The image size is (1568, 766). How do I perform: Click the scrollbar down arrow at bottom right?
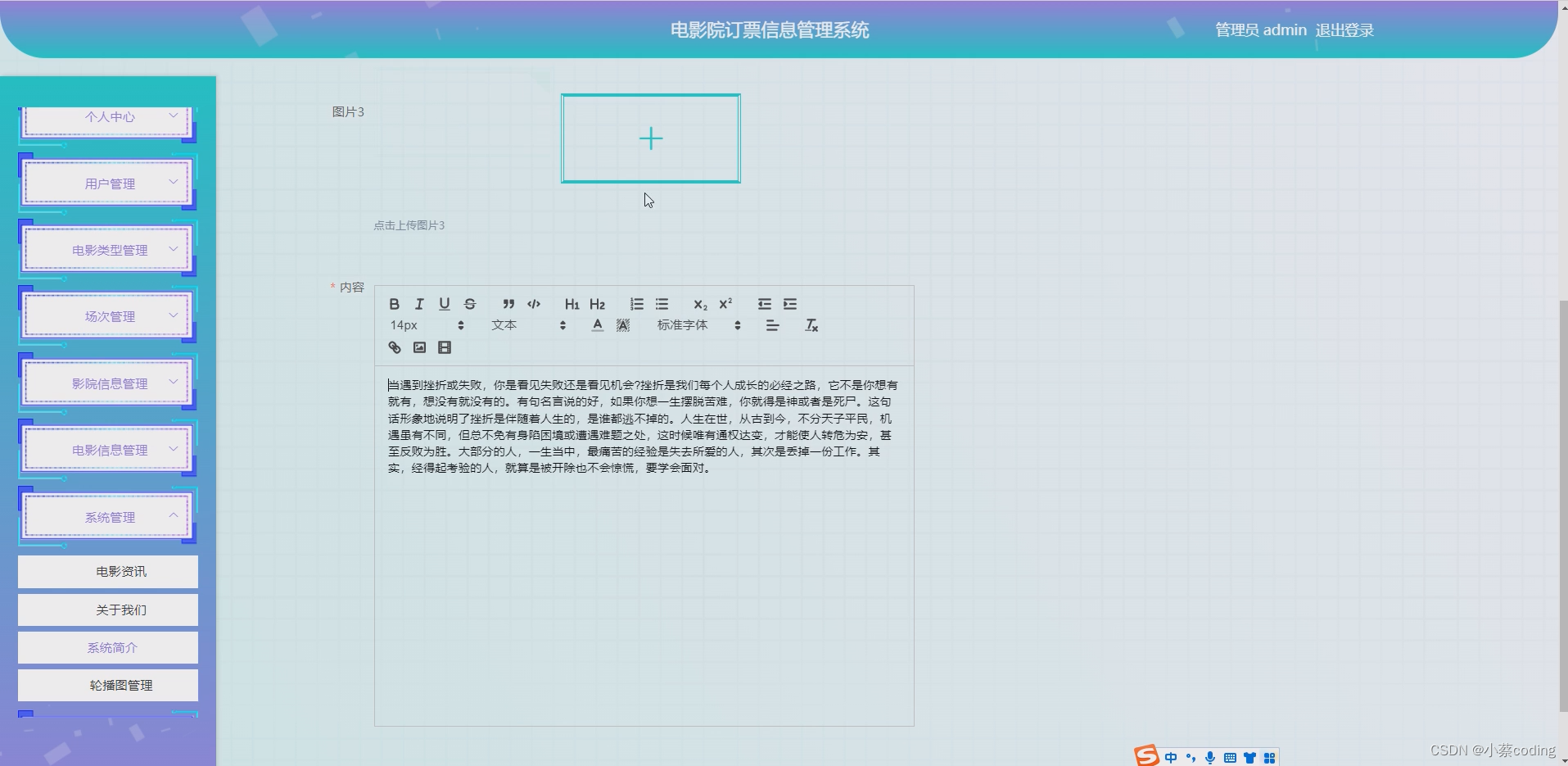(x=1563, y=760)
